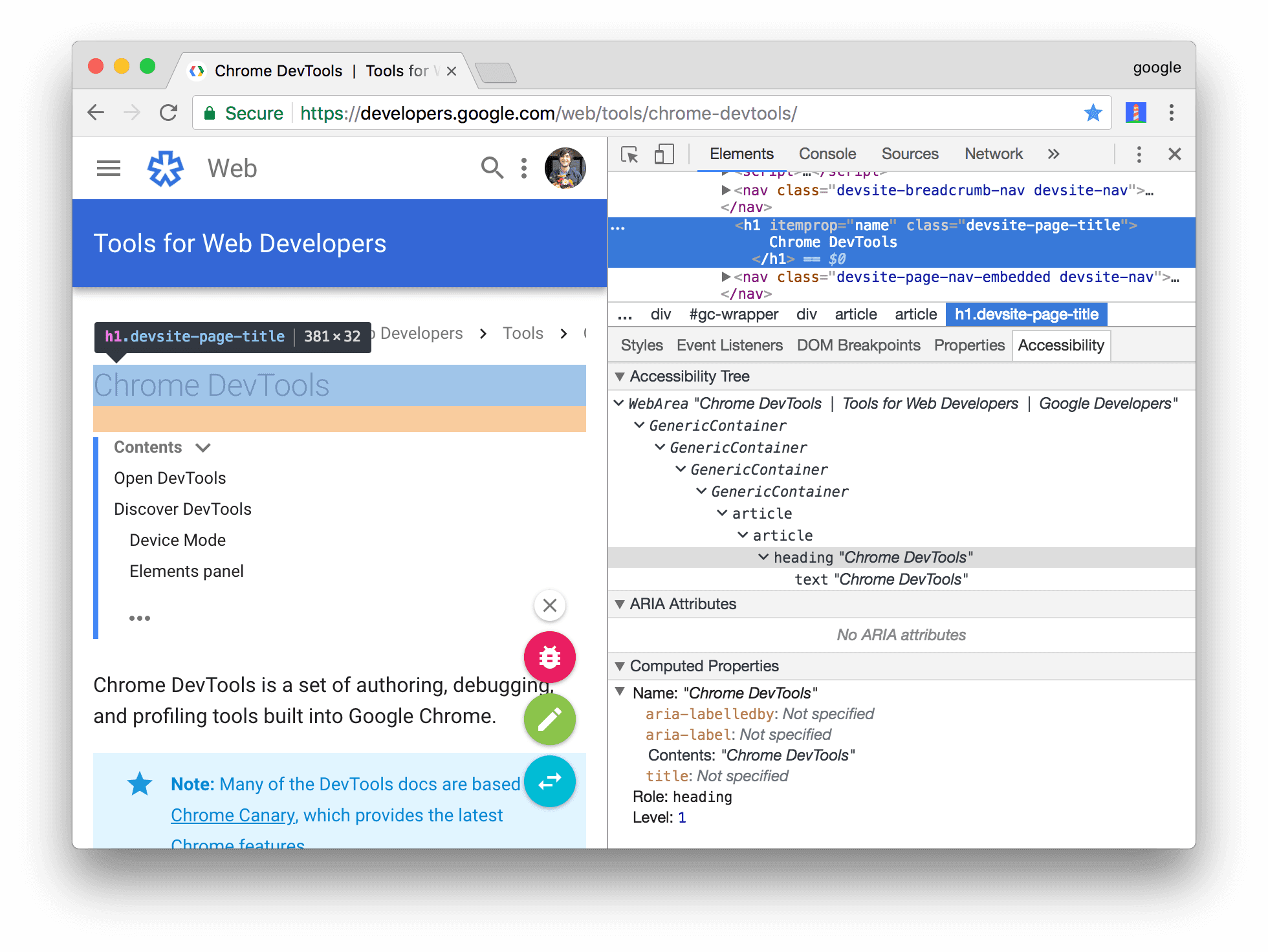This screenshot has height=952, width=1268.
Task: Select the Styles panel tab
Action: (642, 346)
